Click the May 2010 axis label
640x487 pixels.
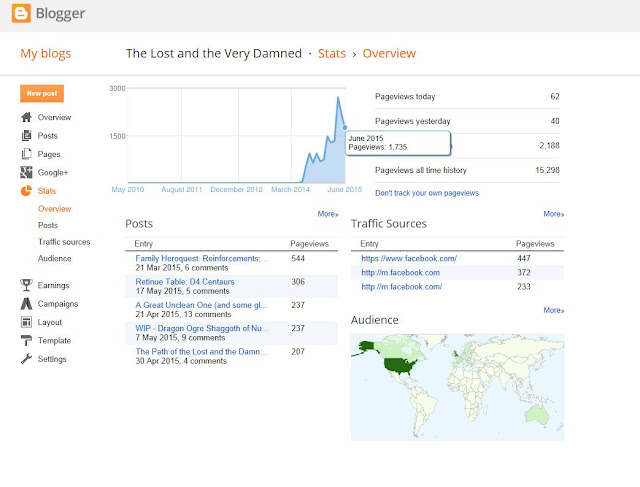click(x=128, y=189)
